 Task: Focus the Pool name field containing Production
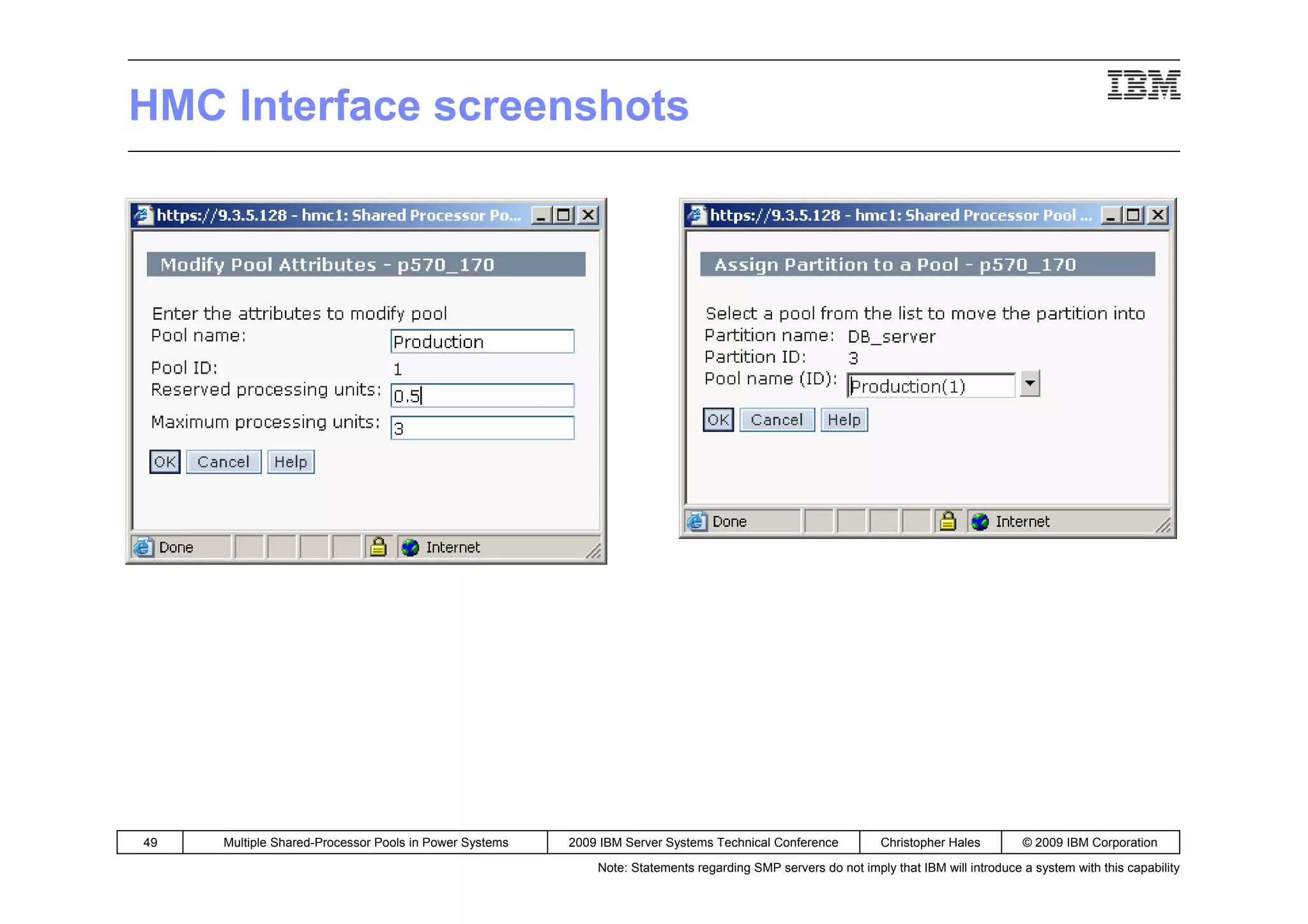(x=482, y=342)
